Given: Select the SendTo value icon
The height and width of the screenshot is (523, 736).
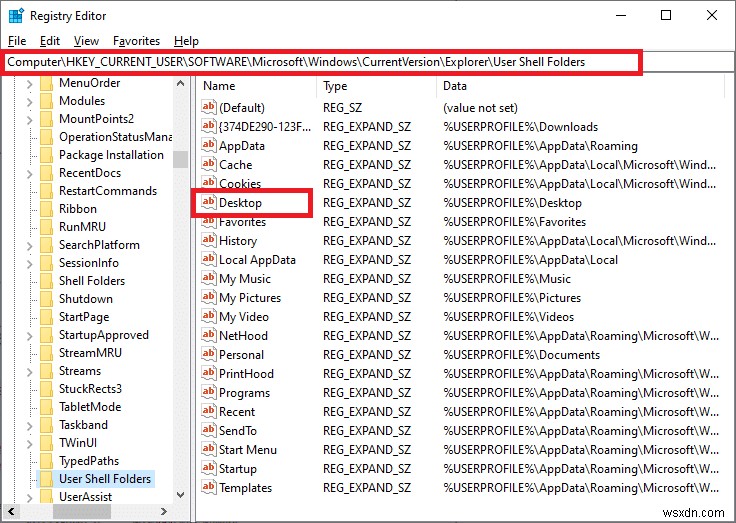Looking at the screenshot, I should 208,430.
